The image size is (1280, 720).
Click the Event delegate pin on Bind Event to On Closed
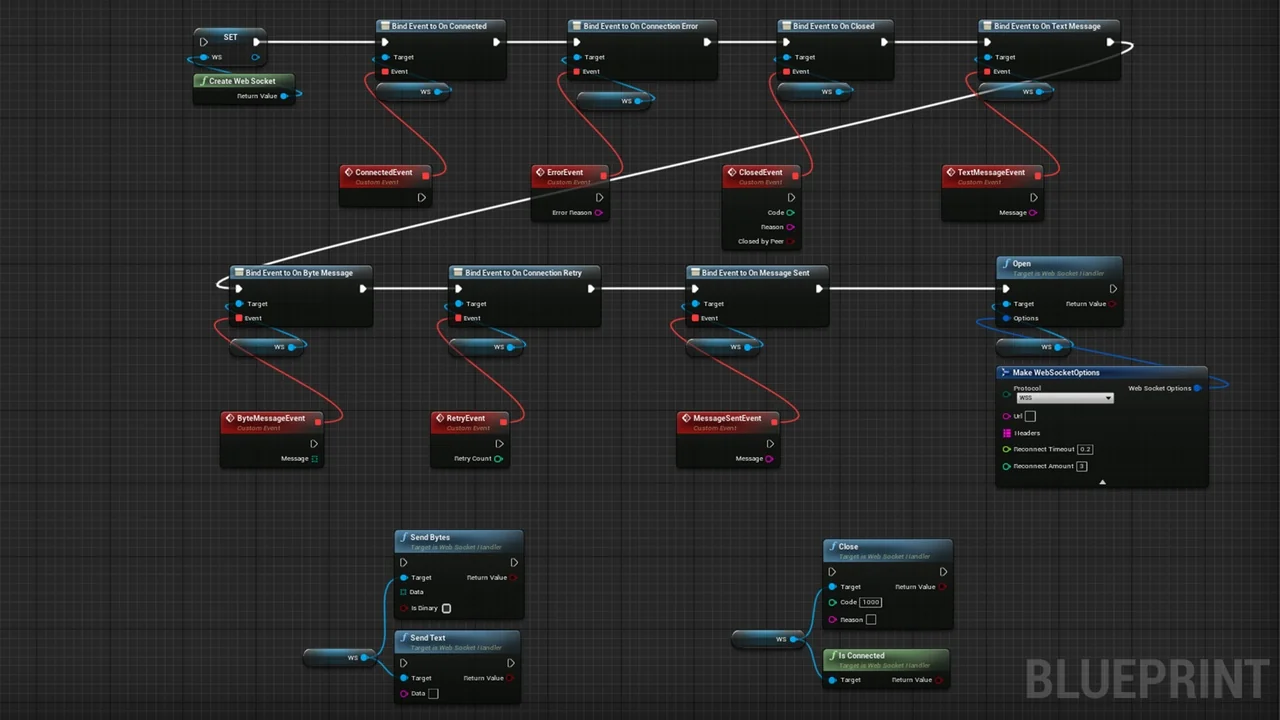click(x=785, y=72)
